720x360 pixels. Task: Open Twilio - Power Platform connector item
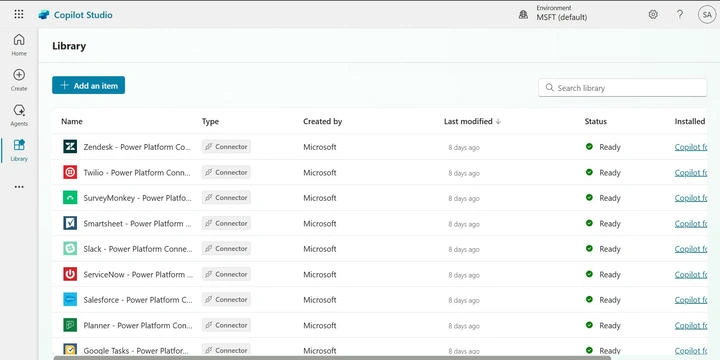tap(136, 173)
